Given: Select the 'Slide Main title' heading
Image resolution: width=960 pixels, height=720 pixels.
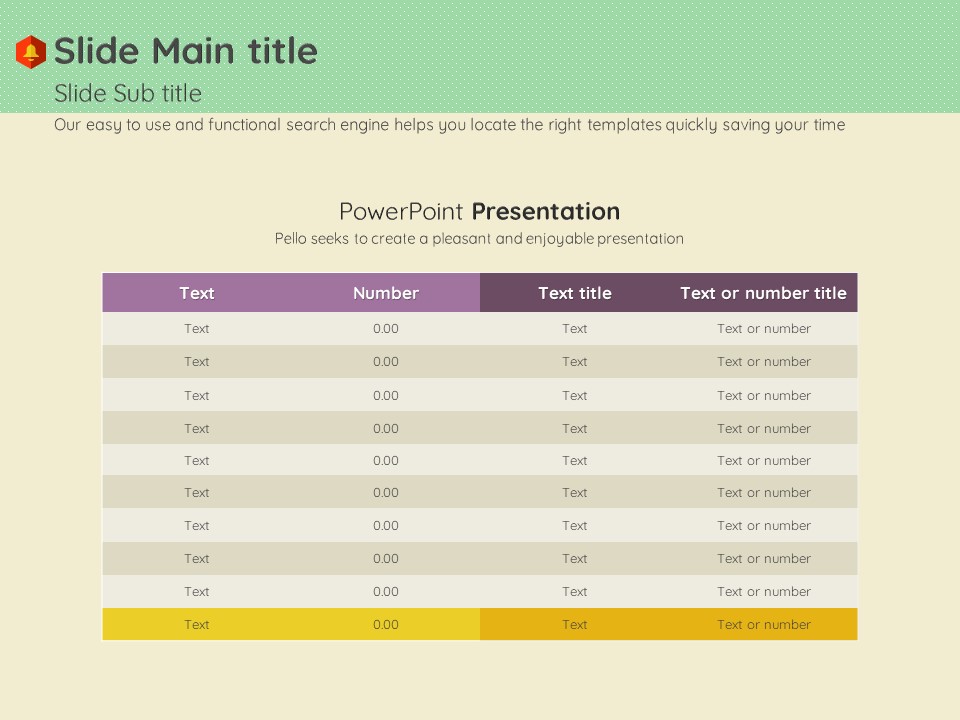Looking at the screenshot, I should [185, 51].
